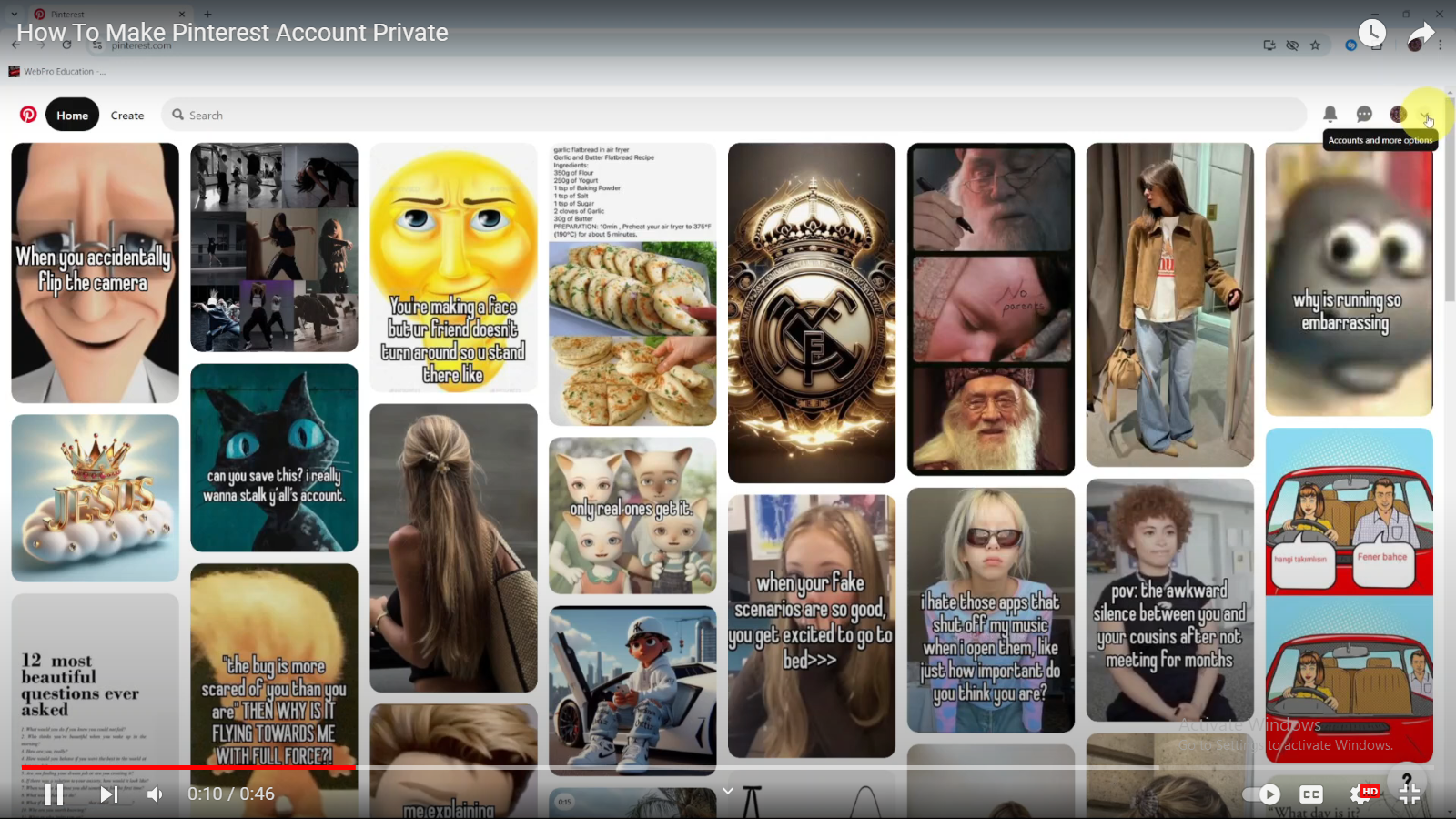Open the Real Madrid crest pin
Screen dimensions: 1456x819
[x=812, y=312]
